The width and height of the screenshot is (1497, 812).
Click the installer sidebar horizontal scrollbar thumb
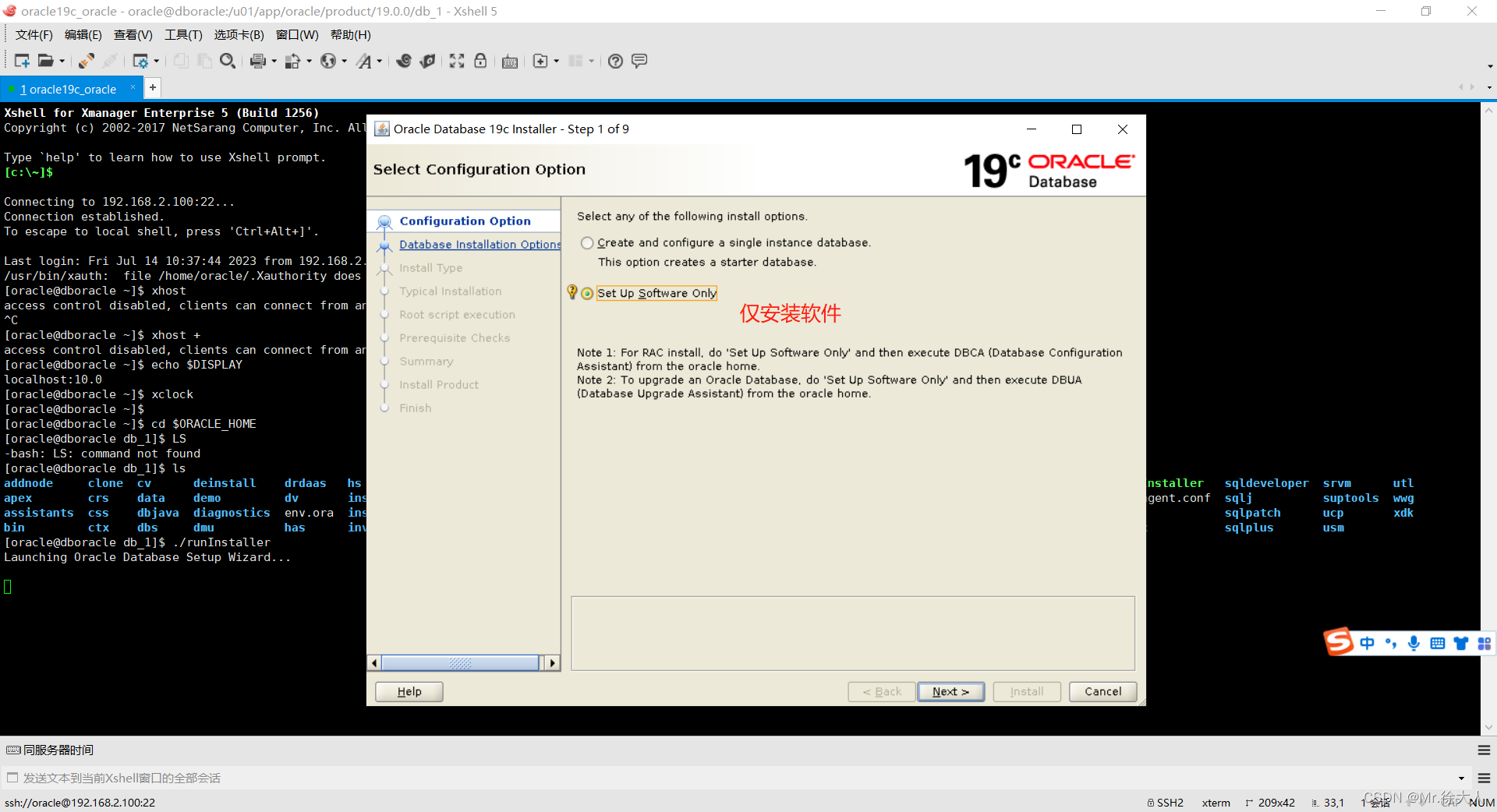click(x=460, y=663)
